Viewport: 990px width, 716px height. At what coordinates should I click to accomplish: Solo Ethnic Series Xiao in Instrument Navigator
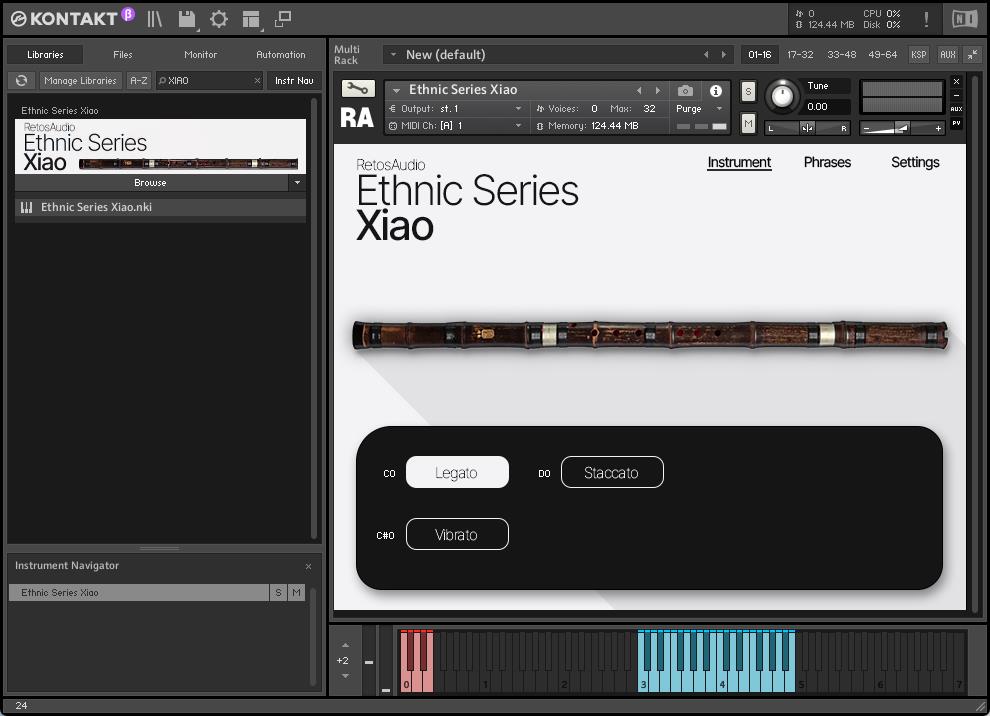278,592
